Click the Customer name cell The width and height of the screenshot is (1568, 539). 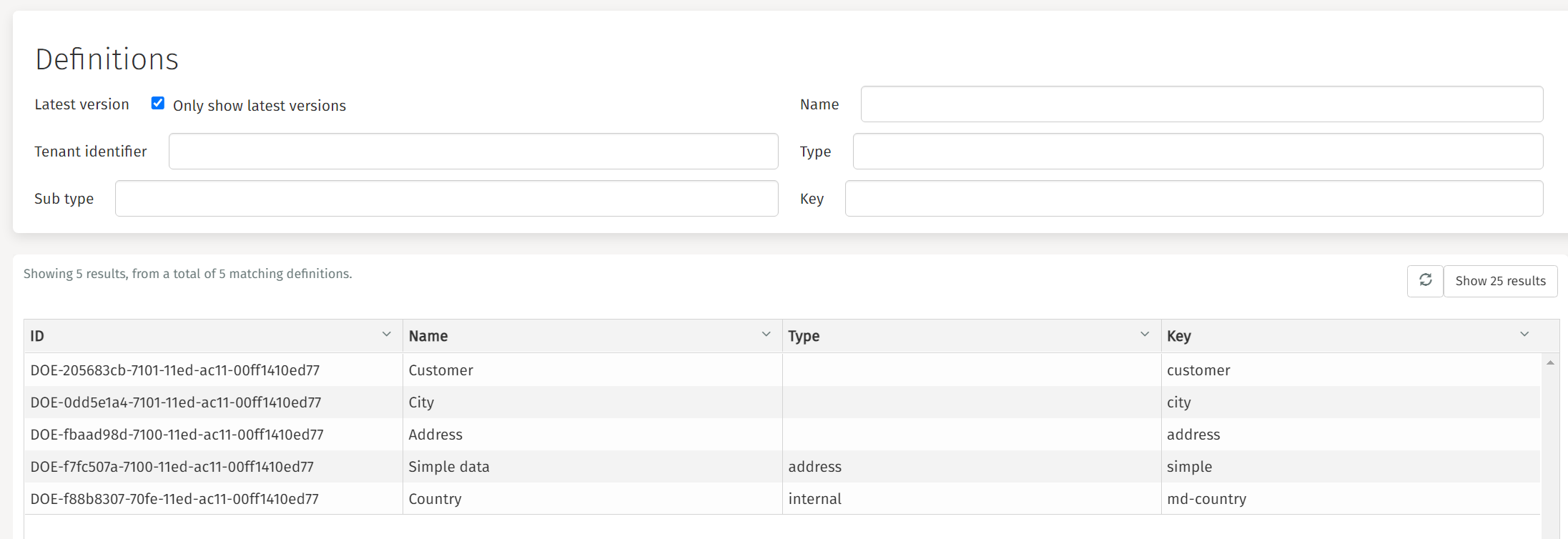592,370
